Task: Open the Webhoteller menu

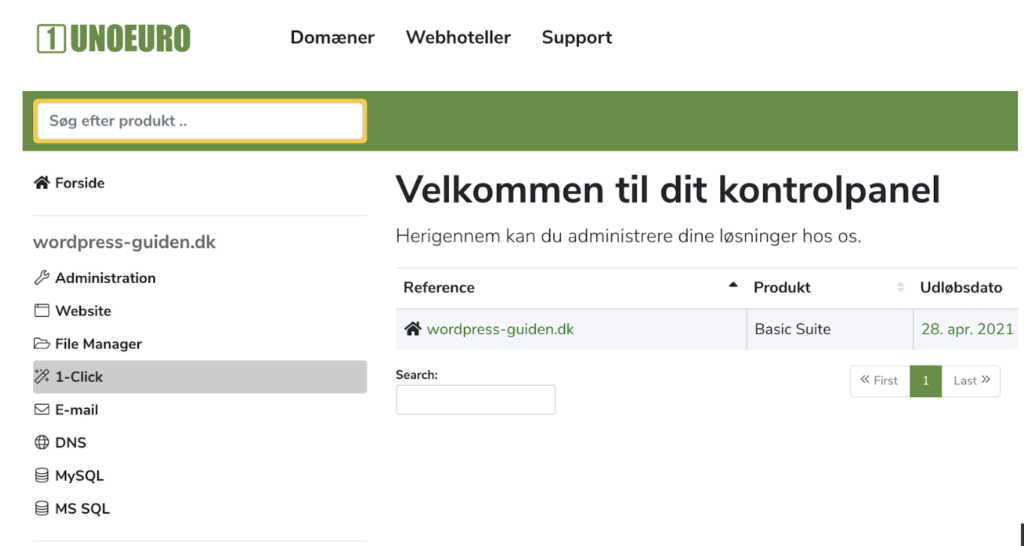Action: [x=458, y=37]
